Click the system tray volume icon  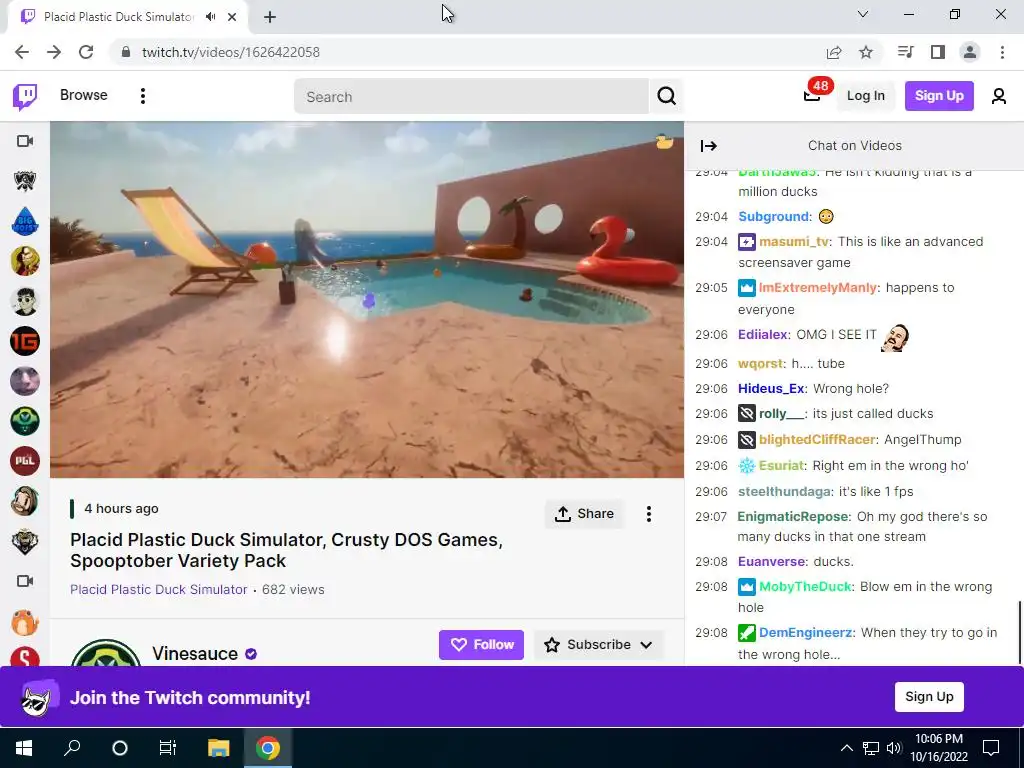894,748
